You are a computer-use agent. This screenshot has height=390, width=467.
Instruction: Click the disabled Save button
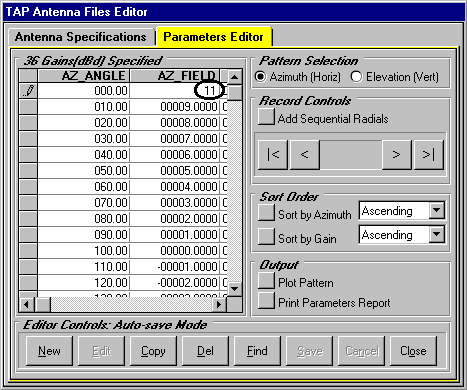tap(309, 351)
